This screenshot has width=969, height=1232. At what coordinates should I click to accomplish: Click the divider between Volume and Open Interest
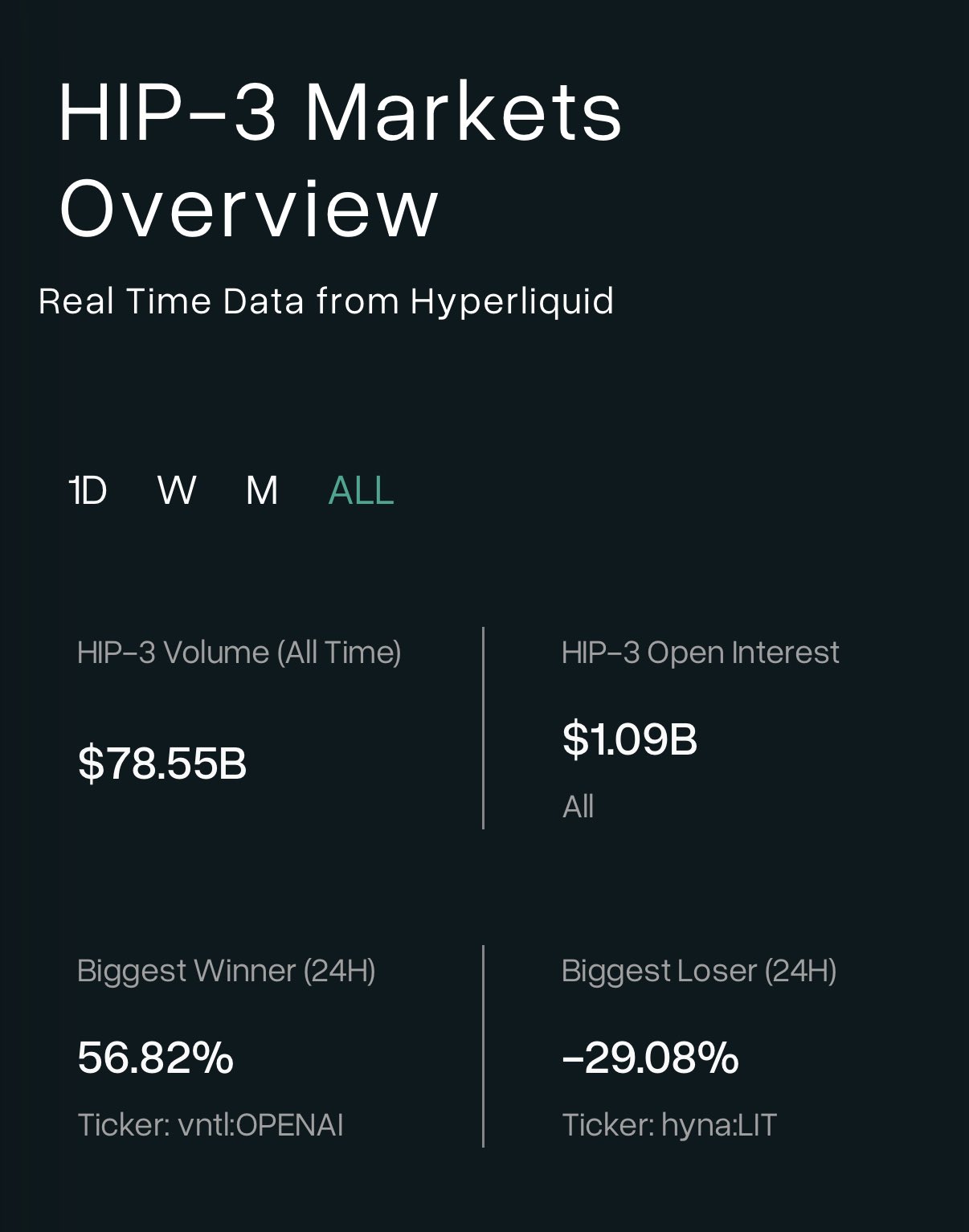pyautogui.click(x=483, y=728)
